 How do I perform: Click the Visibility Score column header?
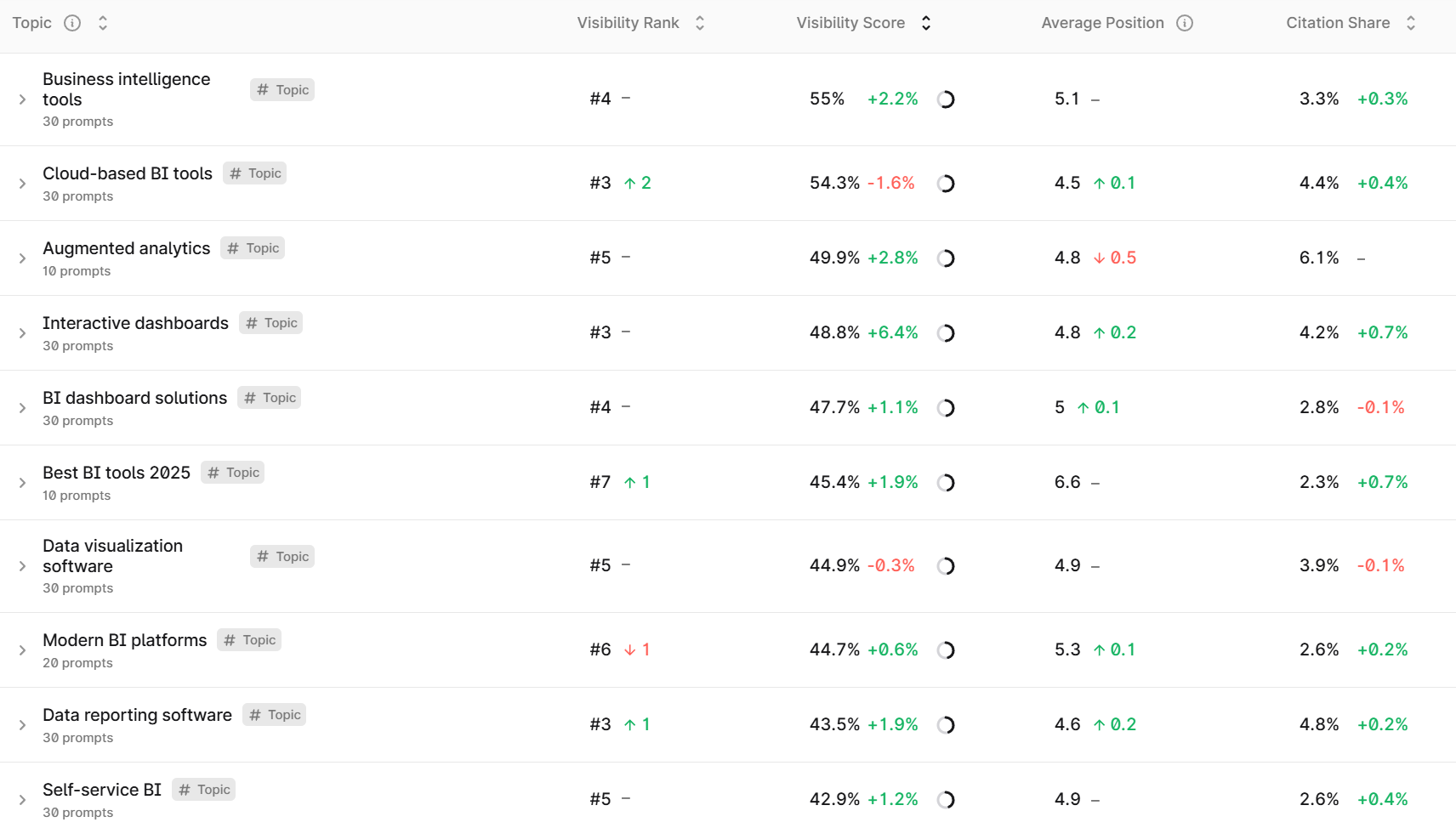click(x=850, y=23)
